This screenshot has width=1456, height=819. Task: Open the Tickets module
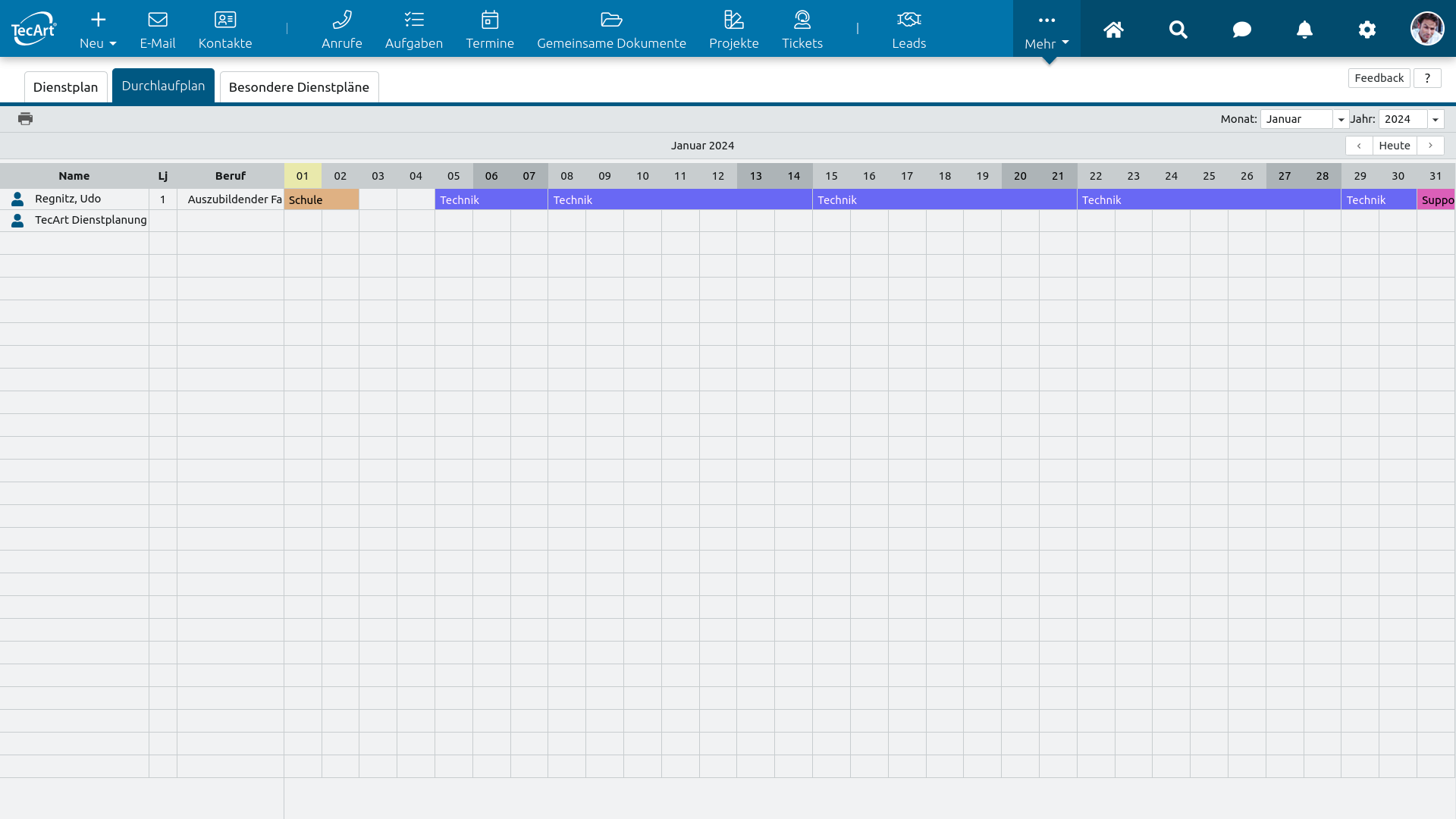pyautogui.click(x=802, y=29)
